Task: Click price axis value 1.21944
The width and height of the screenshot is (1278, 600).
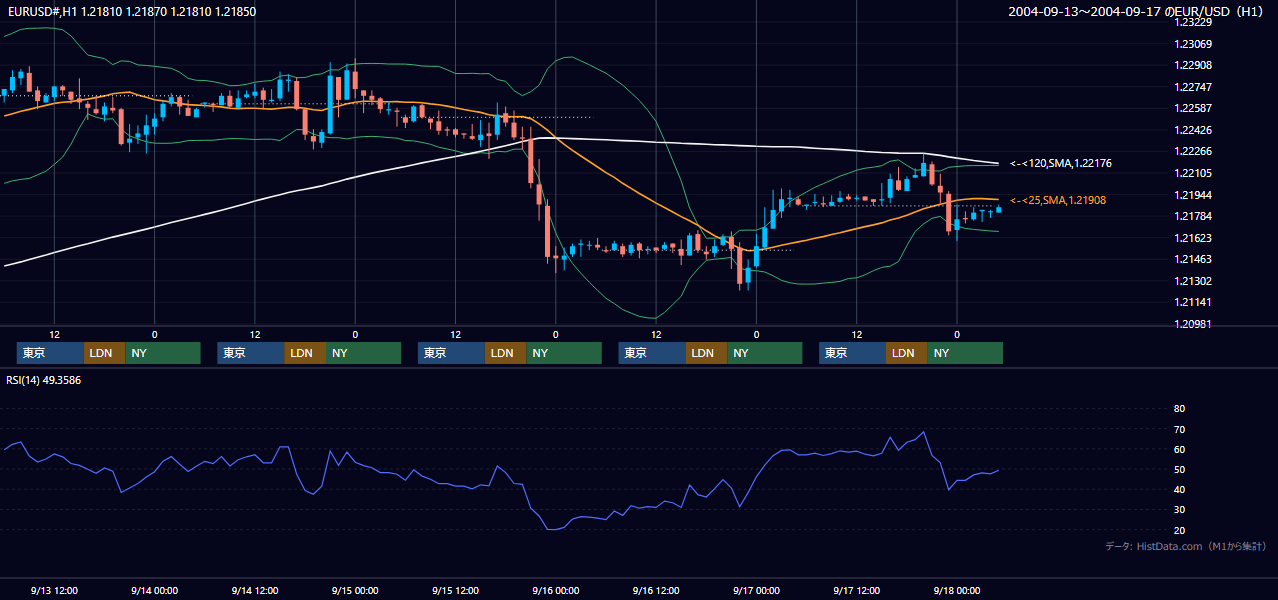Action: [1193, 195]
